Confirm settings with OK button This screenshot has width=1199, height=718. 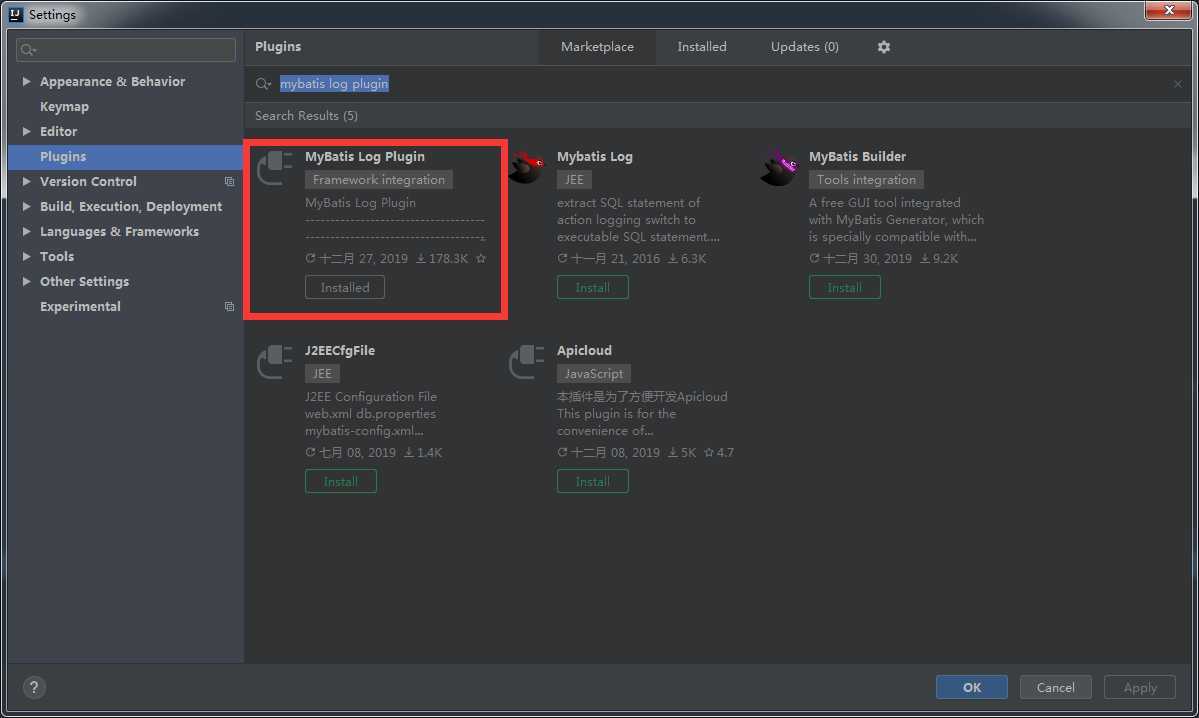[x=972, y=687]
